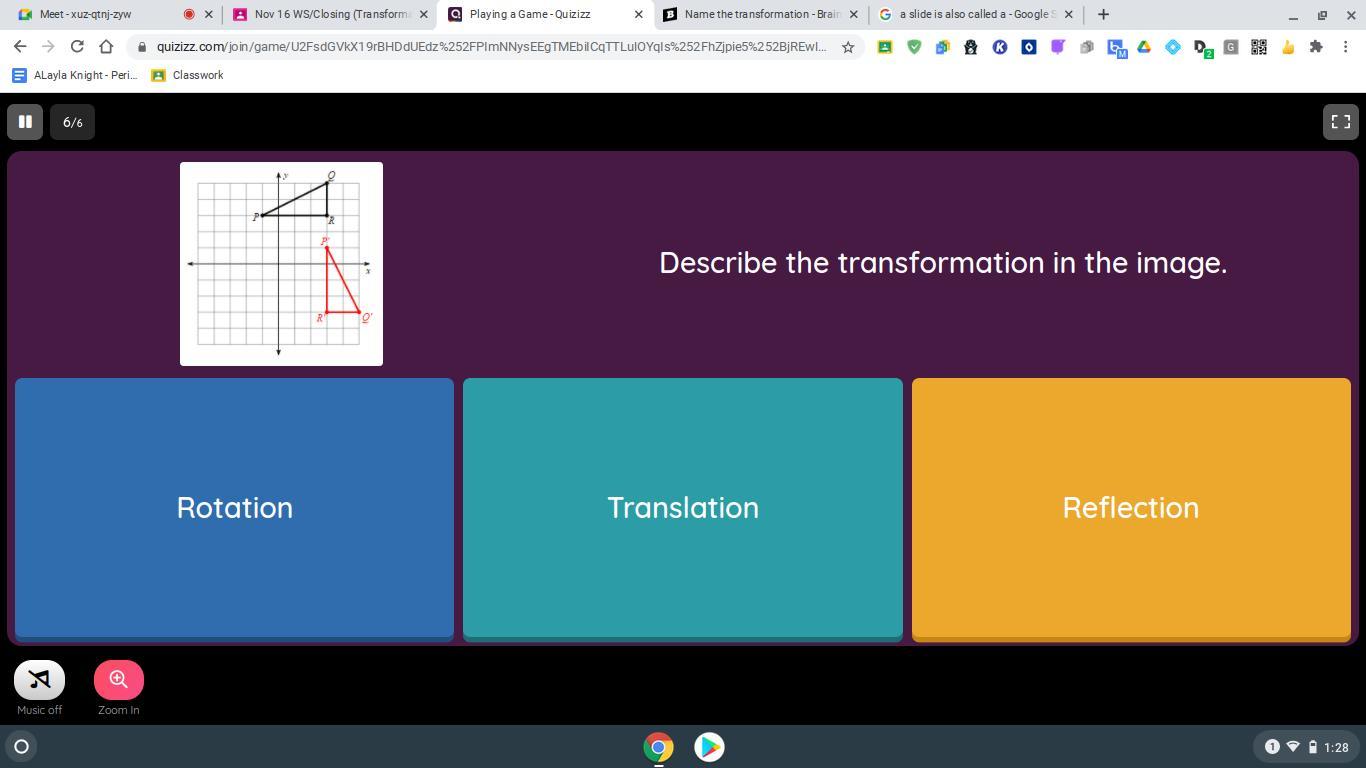The width and height of the screenshot is (1366, 768).
Task: Click the yellow thumbs-up extension
Action: click(x=1288, y=47)
